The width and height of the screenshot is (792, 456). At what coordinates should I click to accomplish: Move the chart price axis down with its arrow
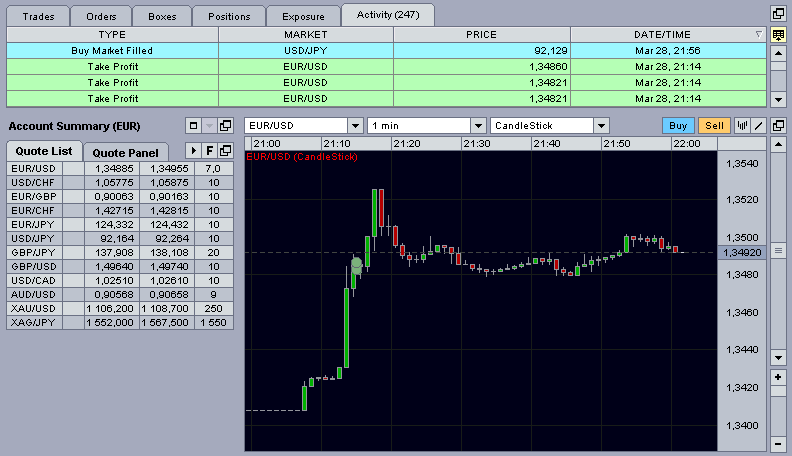coord(778,358)
